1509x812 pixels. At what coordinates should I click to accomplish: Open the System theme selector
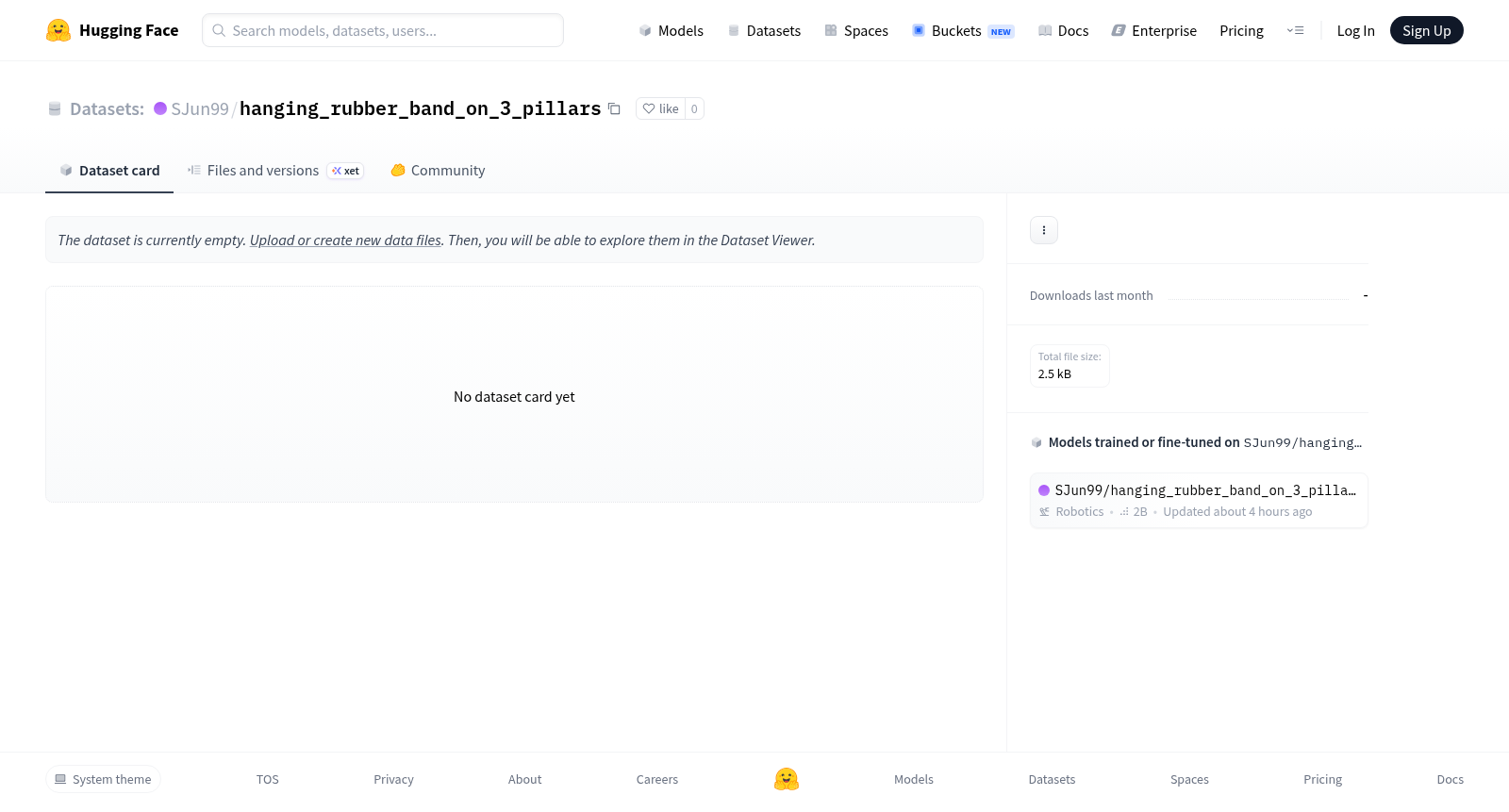coord(103,779)
